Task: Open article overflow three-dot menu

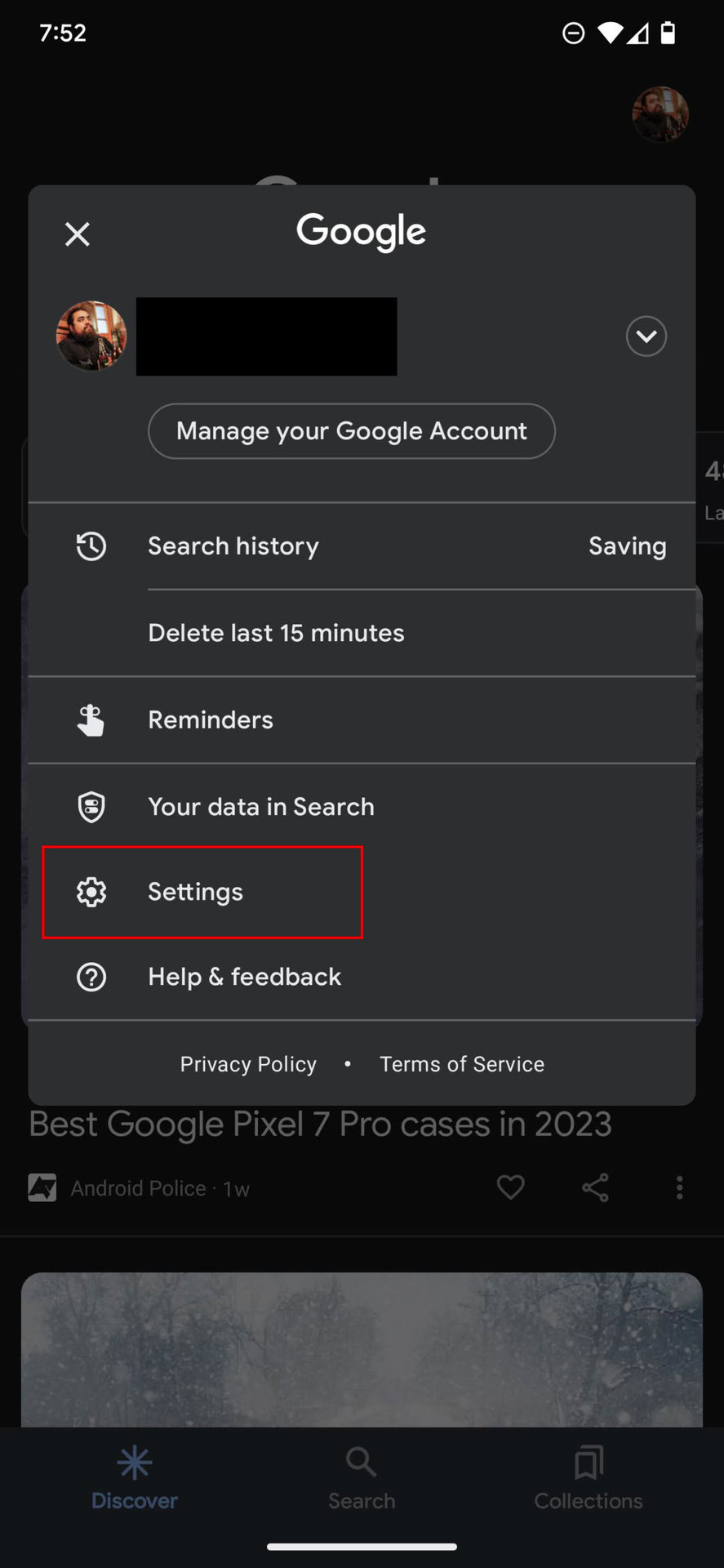Action: tap(679, 1187)
